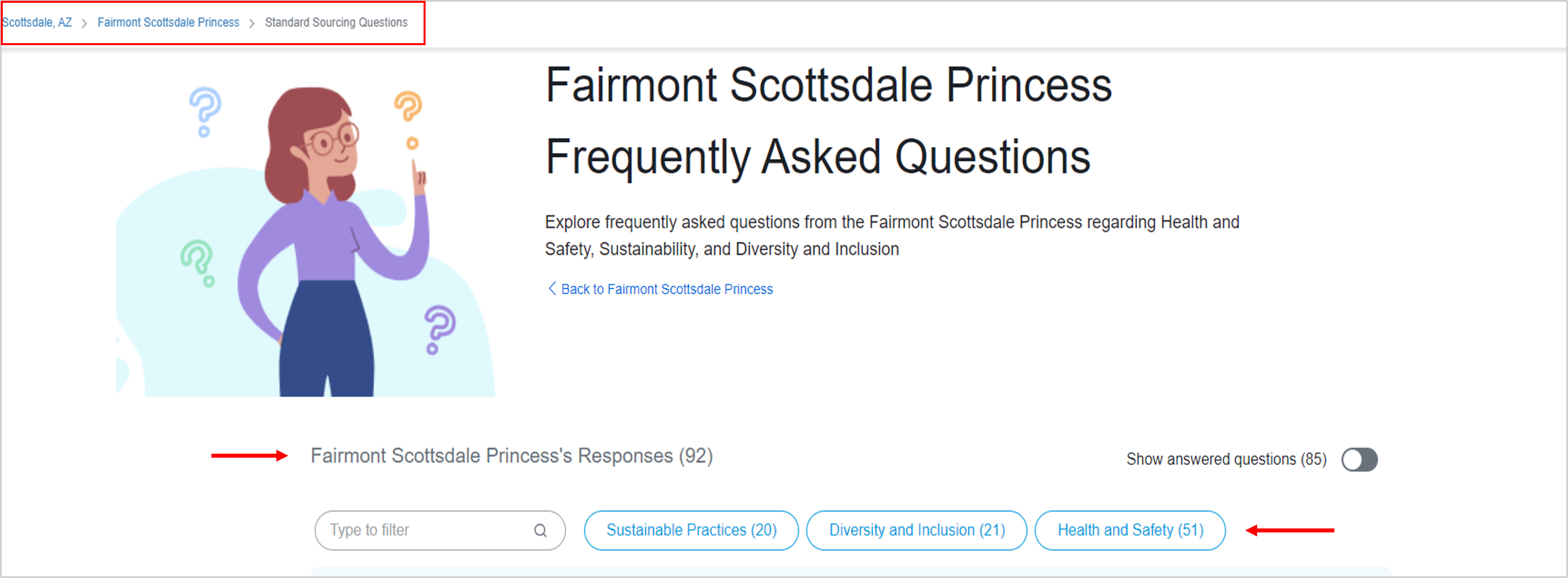Focus the Type to filter field
This screenshot has width=1568, height=578.
(426, 530)
